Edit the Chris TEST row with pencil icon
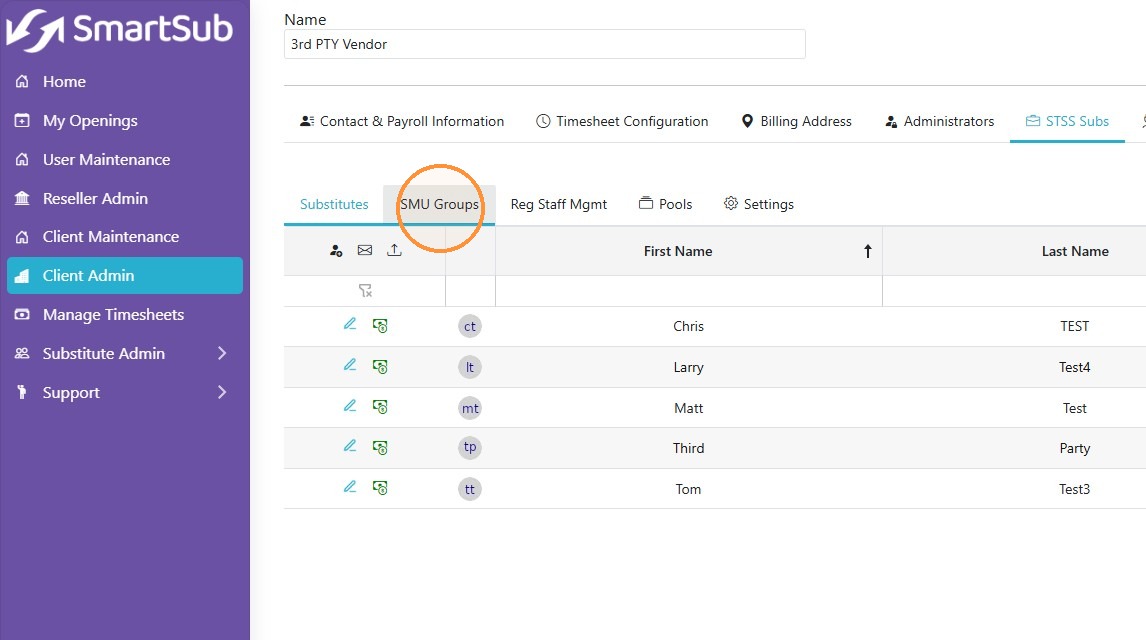Screen dimensions: 1146x640 (x=350, y=324)
